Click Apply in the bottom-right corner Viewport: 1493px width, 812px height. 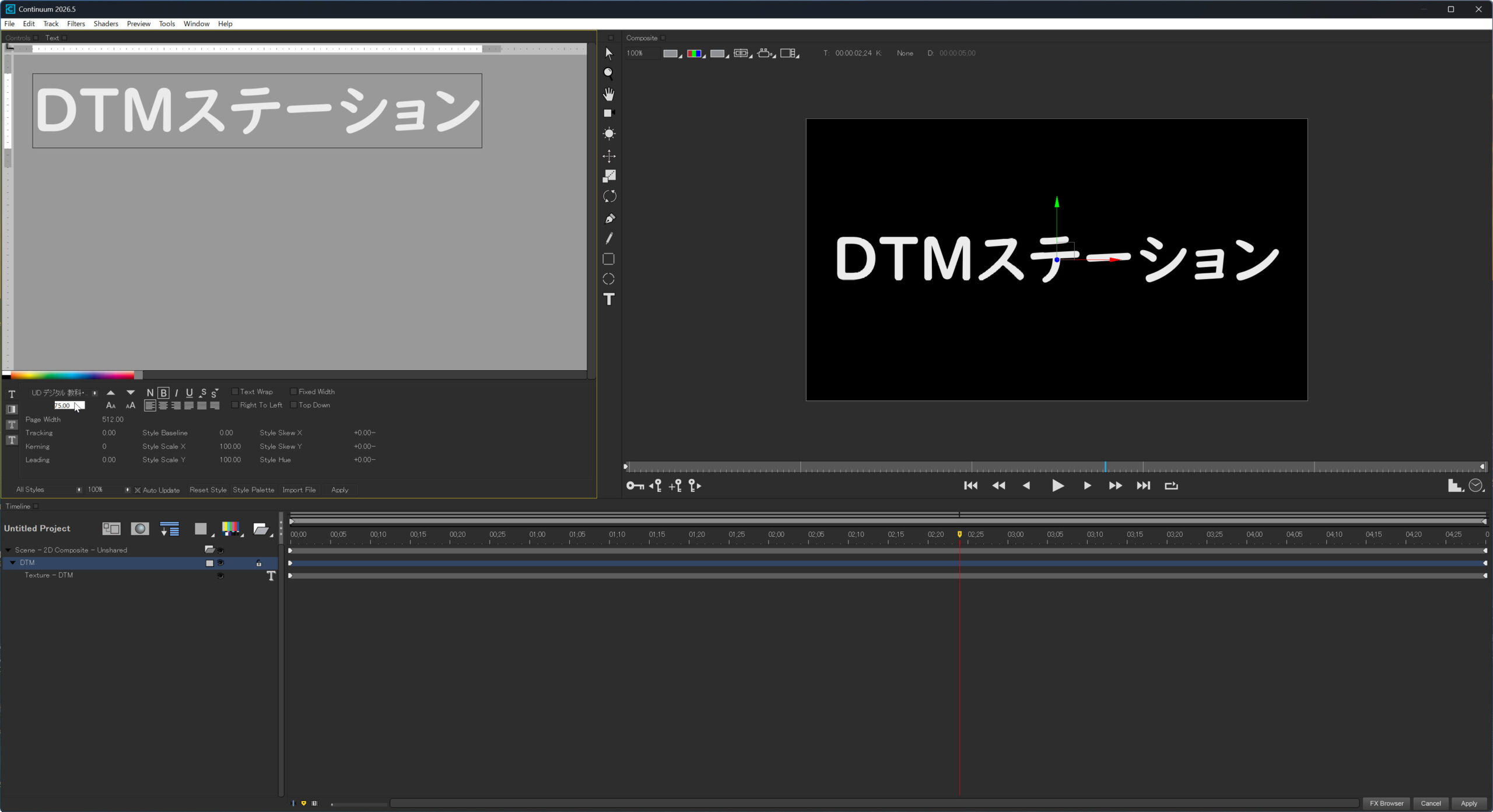tap(1469, 803)
